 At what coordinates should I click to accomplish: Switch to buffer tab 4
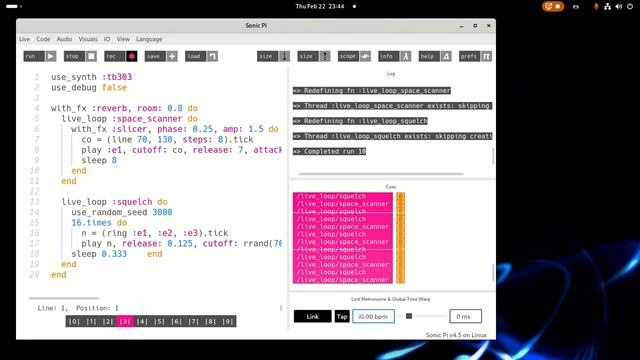[142, 321]
